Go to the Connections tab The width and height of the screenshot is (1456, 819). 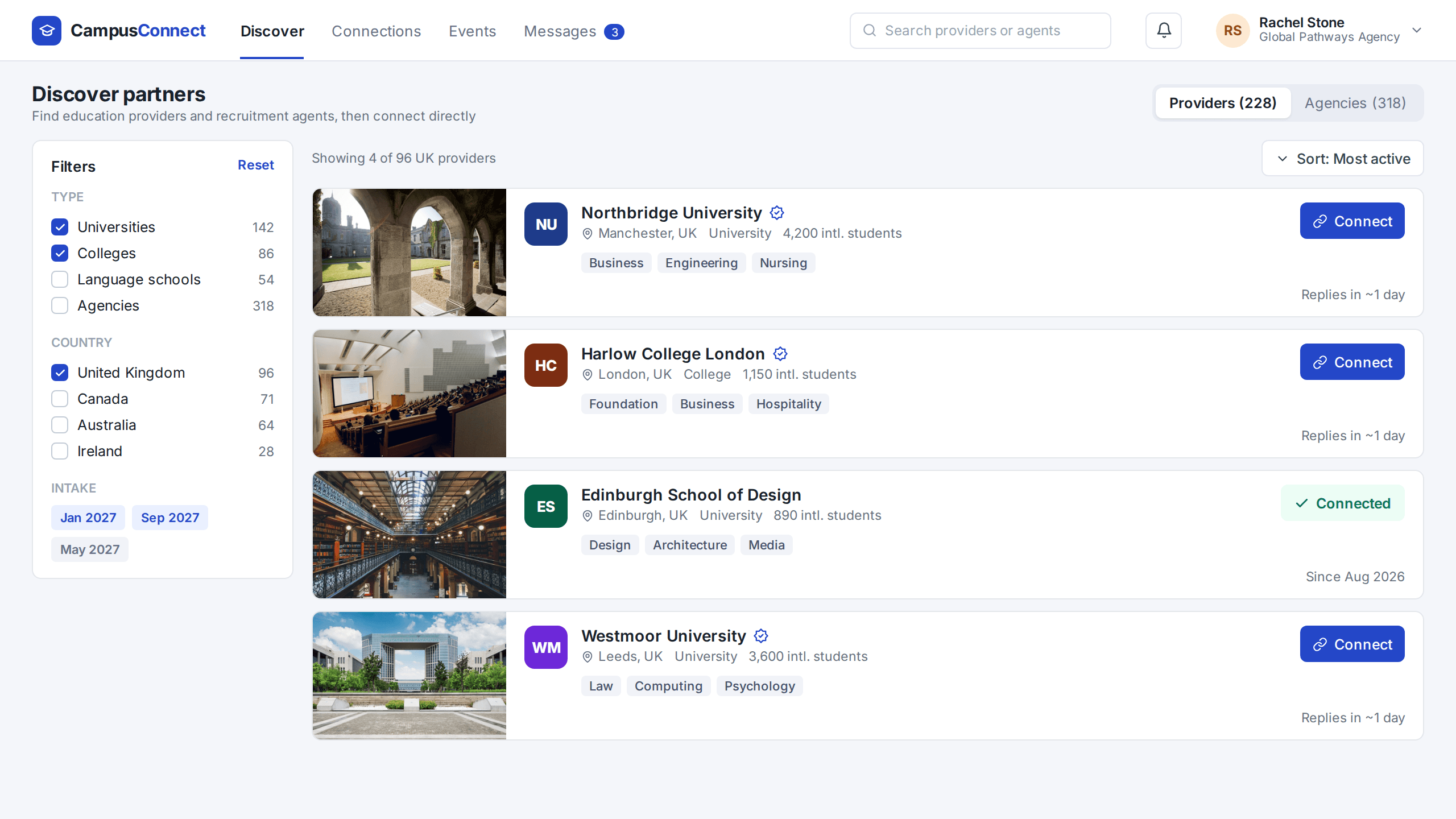(377, 31)
